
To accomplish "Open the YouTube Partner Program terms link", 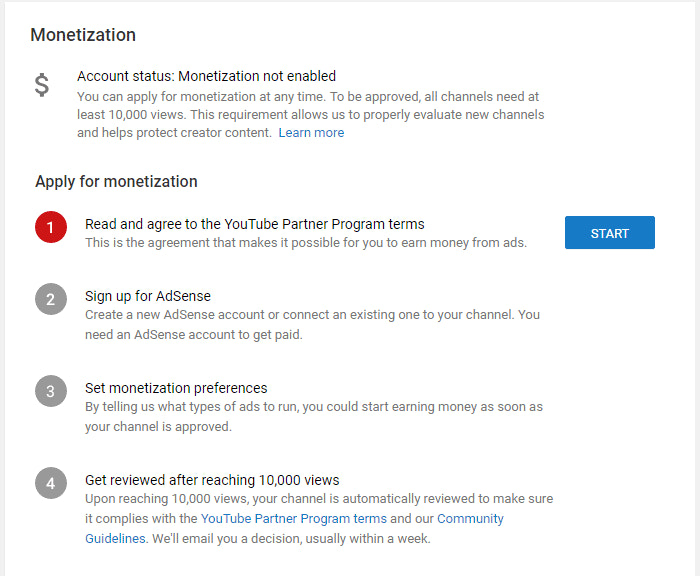I will pyautogui.click(x=293, y=518).
